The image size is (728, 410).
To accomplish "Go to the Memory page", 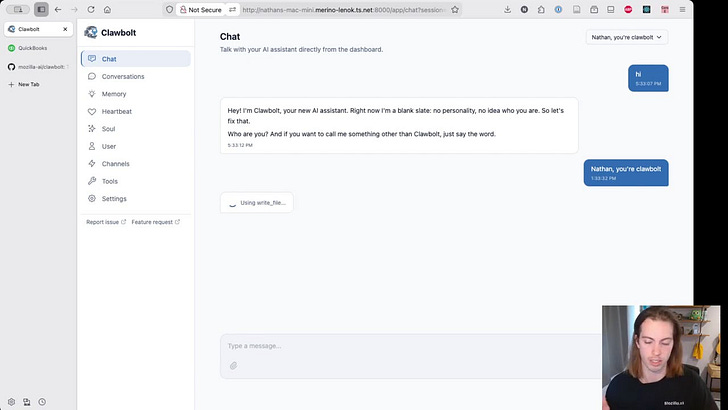I will [x=136, y=94].
